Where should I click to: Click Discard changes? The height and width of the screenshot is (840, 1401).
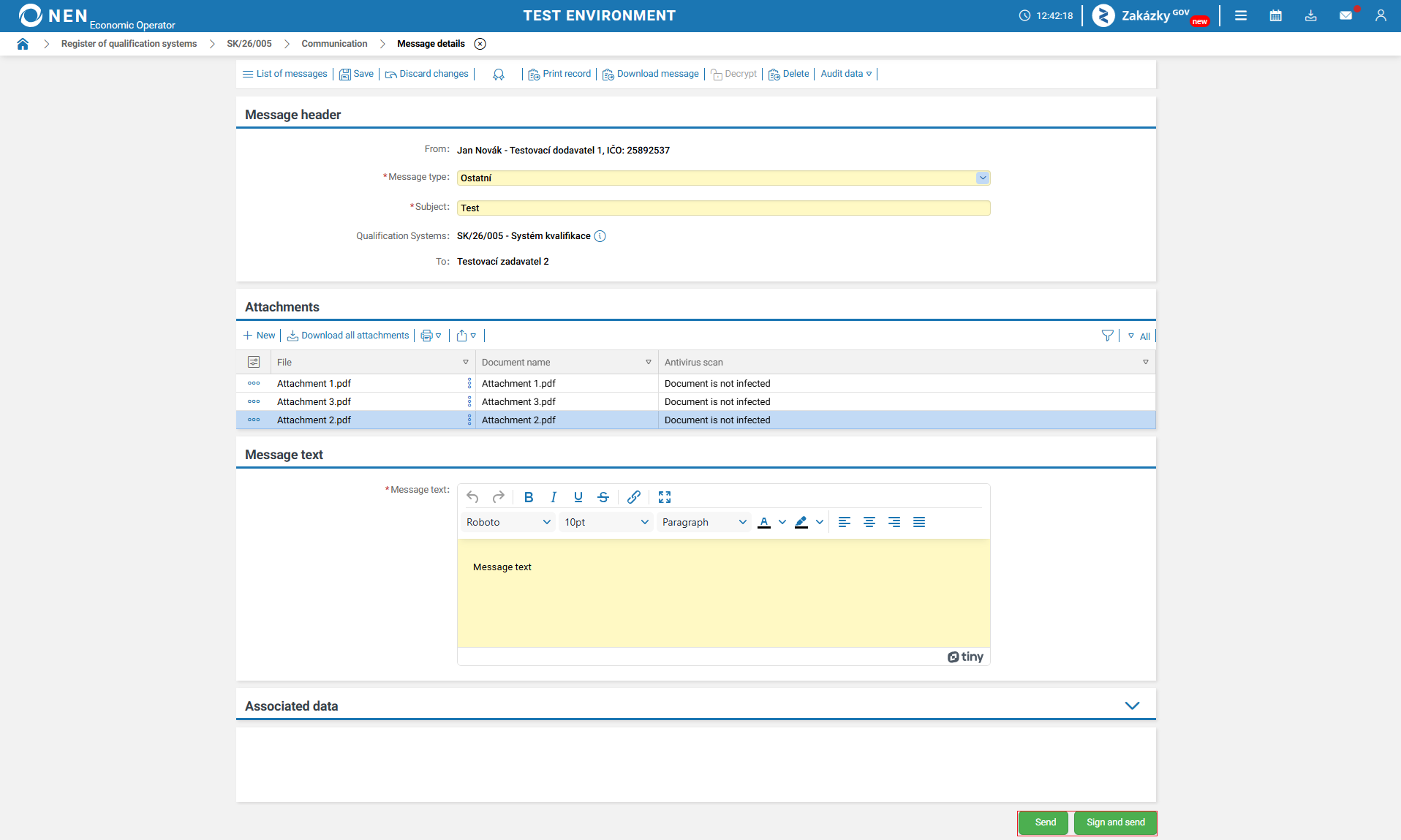(426, 74)
